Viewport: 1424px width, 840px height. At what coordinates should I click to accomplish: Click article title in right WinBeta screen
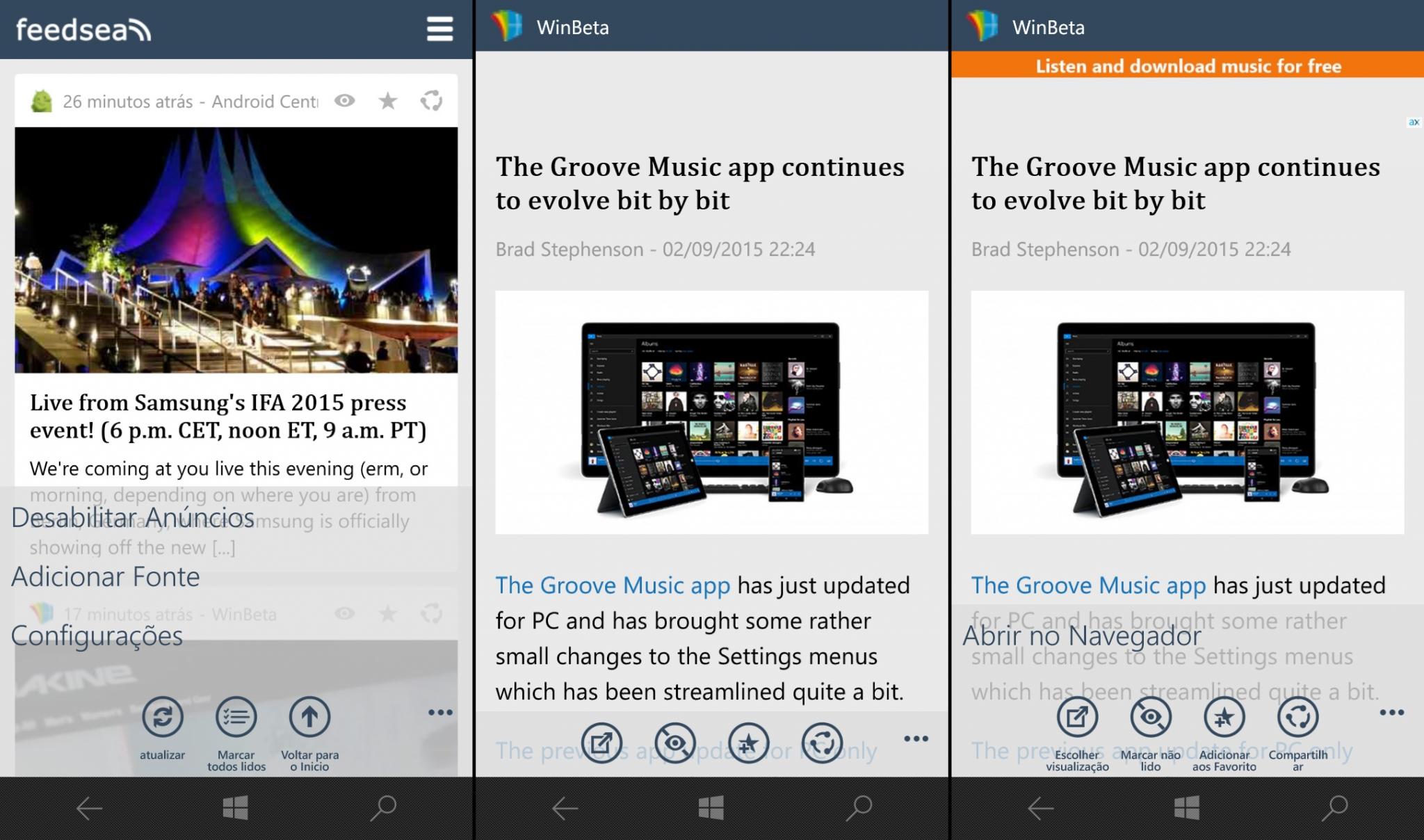(x=1176, y=184)
